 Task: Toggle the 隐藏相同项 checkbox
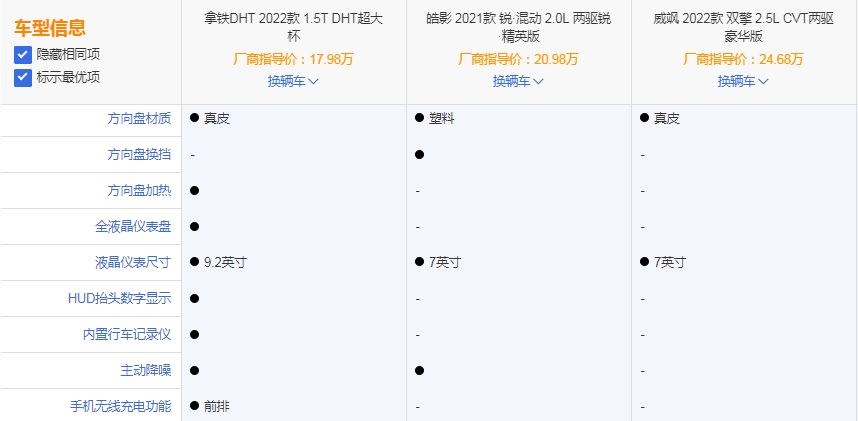[x=23, y=55]
